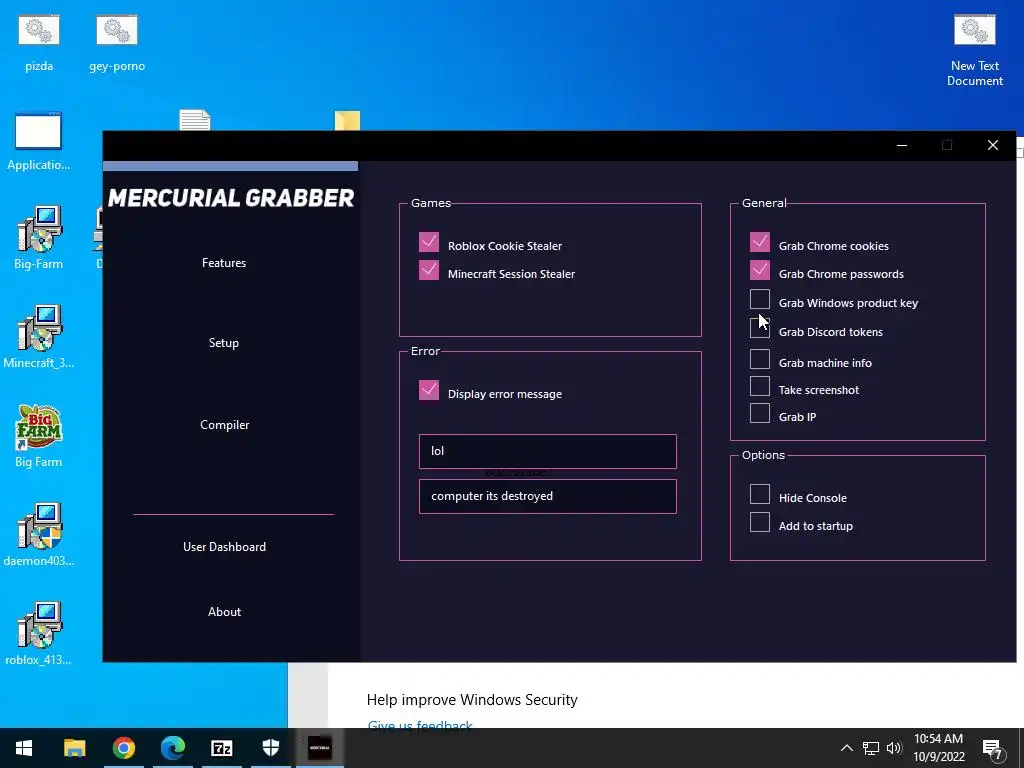Launch Microsoft Edge from the taskbar
Viewport: 1024px width, 768px height.
coord(172,748)
